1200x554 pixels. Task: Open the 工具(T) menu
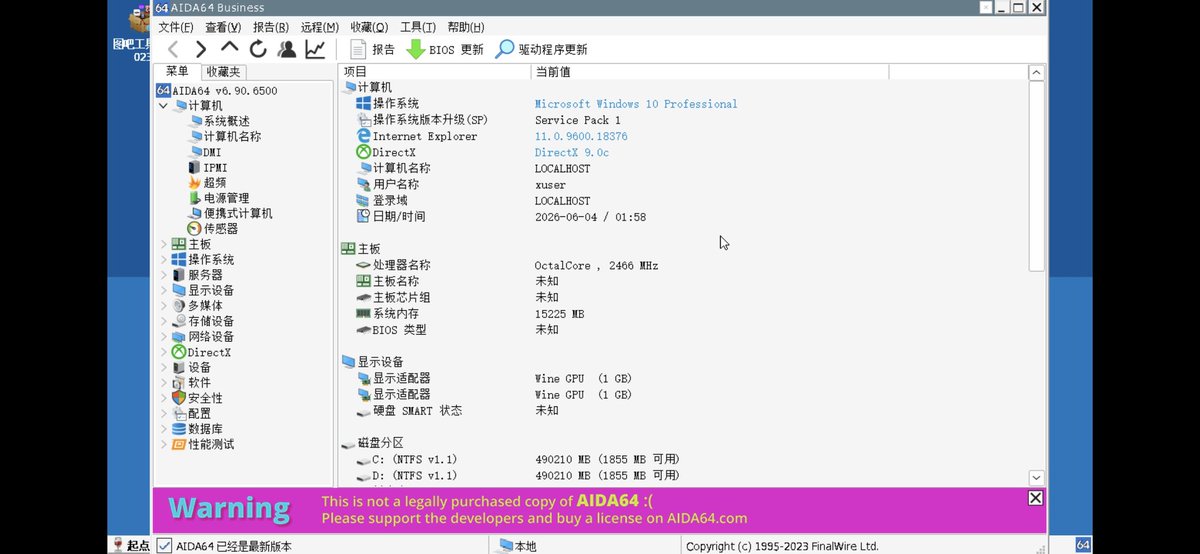(x=417, y=27)
